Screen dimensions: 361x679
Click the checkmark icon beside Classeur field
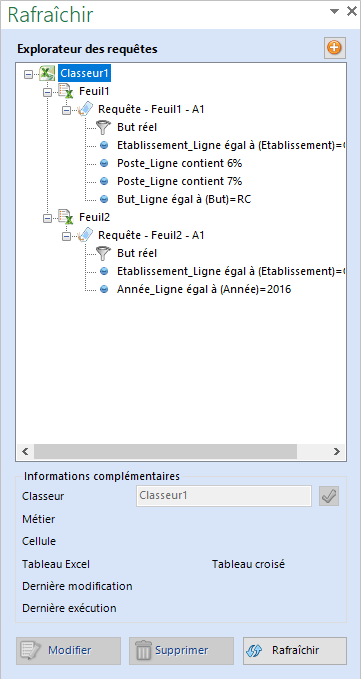click(329, 496)
